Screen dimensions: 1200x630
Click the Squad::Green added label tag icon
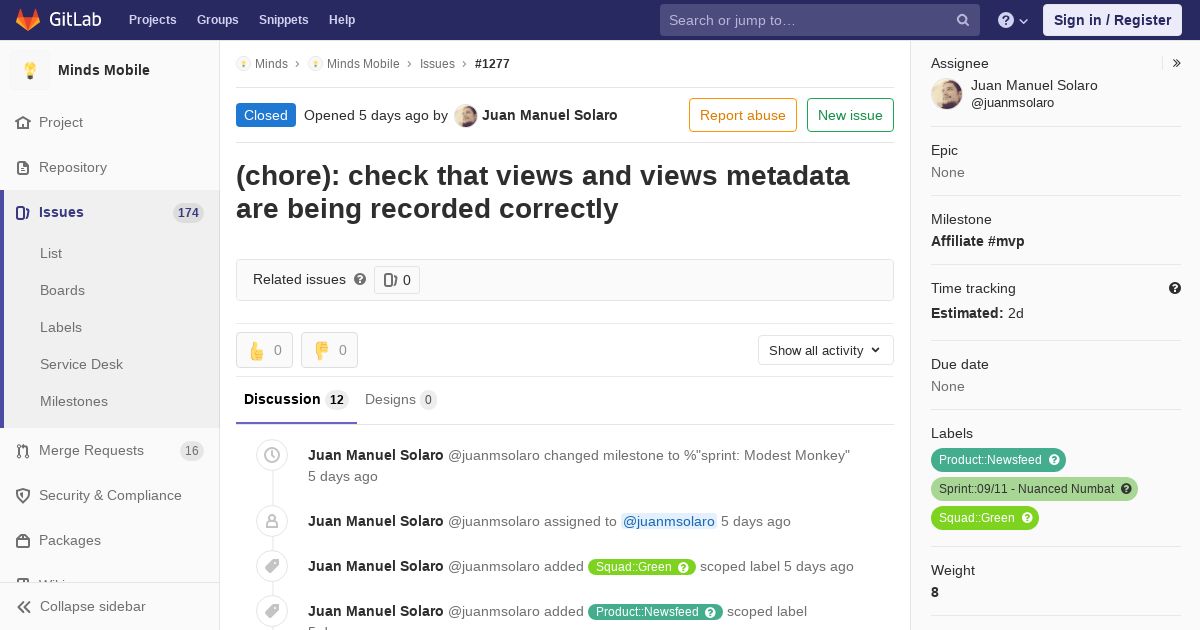pos(272,566)
